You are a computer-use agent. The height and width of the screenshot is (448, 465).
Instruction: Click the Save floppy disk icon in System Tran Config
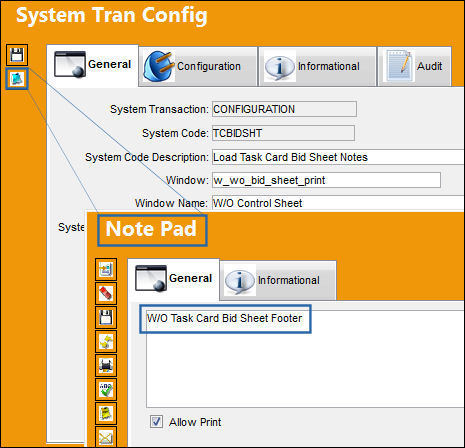[x=17, y=55]
